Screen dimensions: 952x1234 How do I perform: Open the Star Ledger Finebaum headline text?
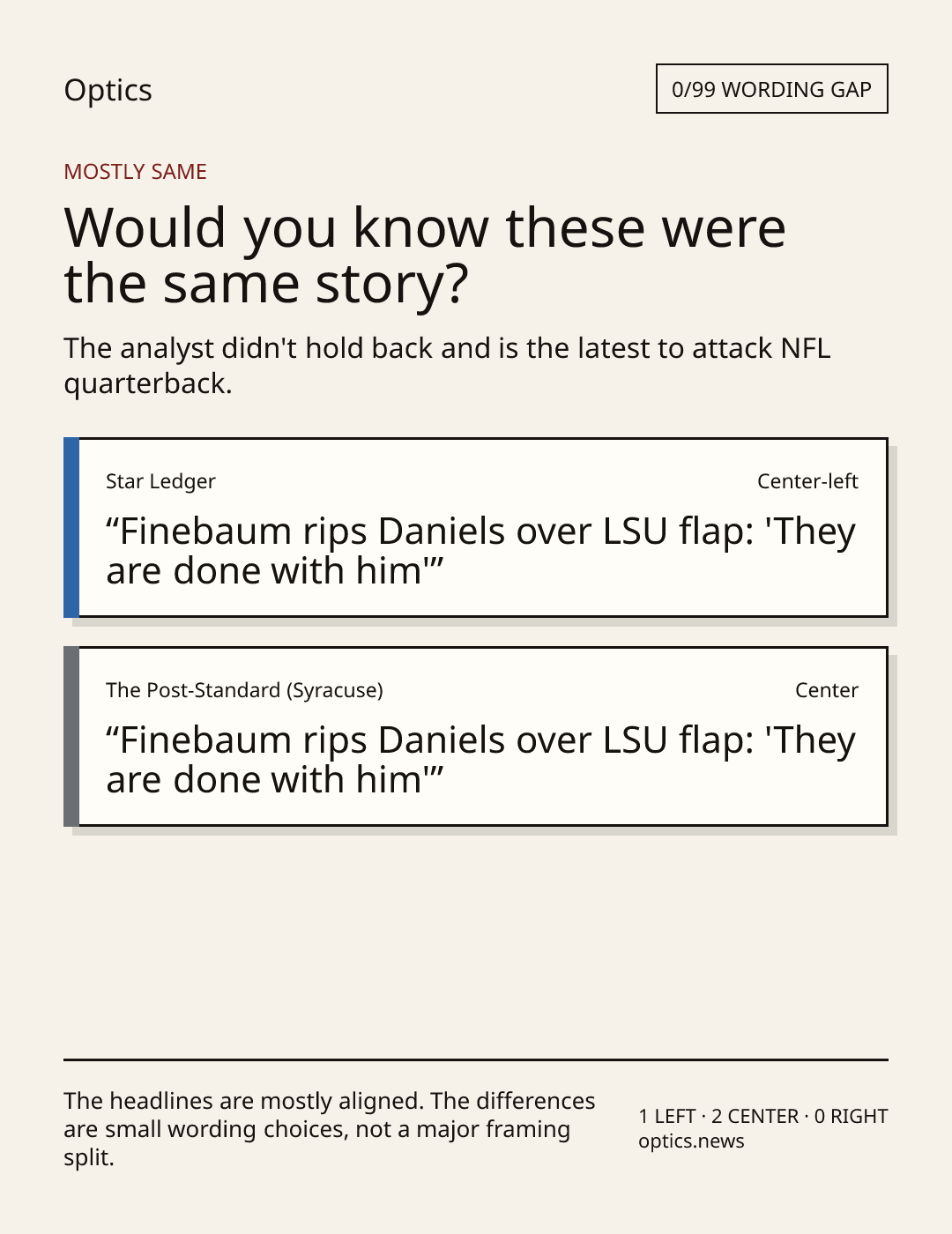pos(481,551)
